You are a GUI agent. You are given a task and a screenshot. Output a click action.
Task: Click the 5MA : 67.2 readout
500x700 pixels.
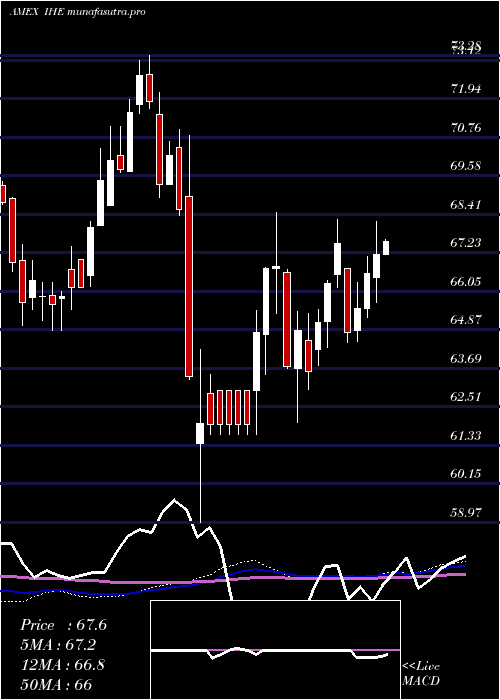[x=58, y=645]
